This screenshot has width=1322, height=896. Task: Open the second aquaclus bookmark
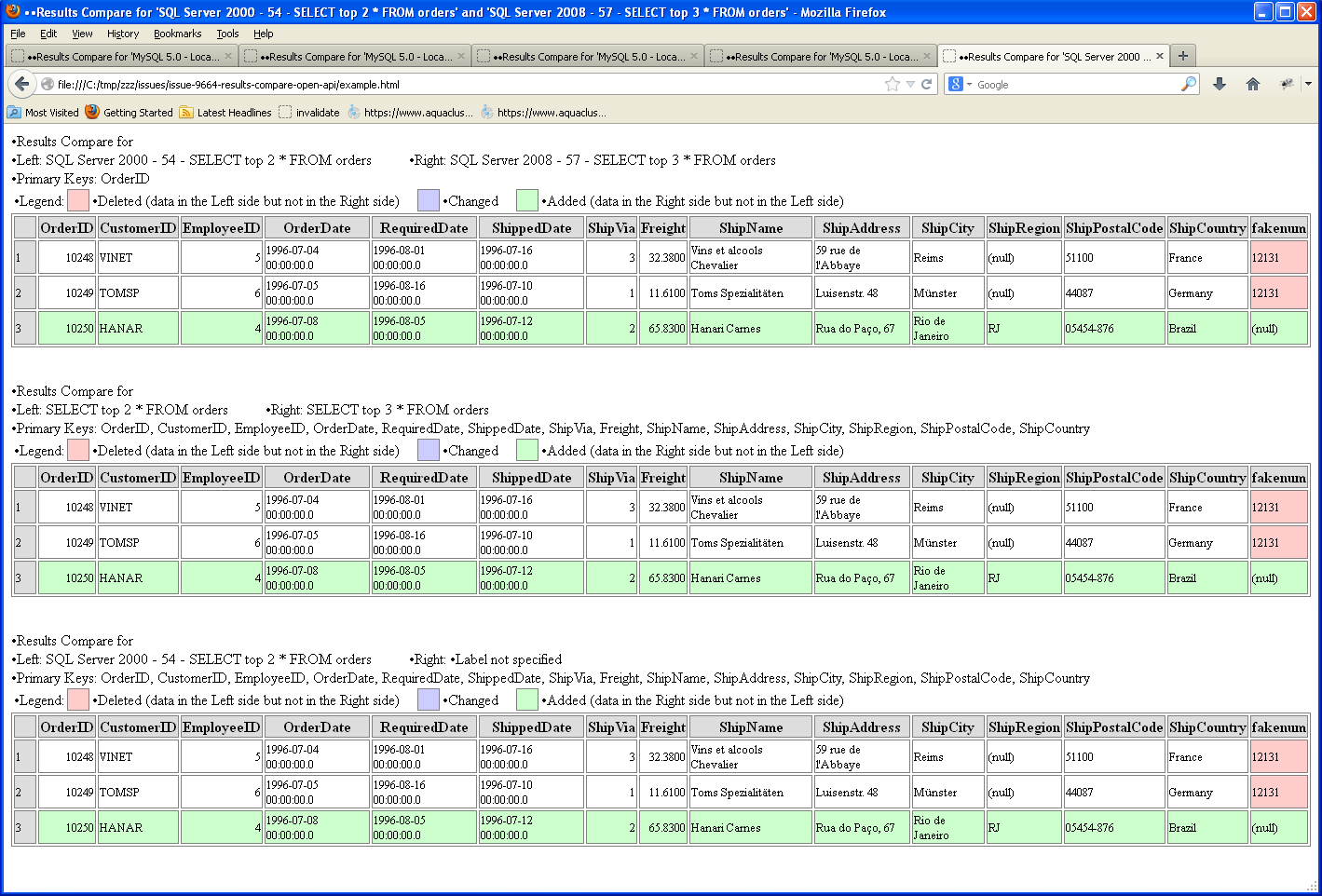coord(543,113)
